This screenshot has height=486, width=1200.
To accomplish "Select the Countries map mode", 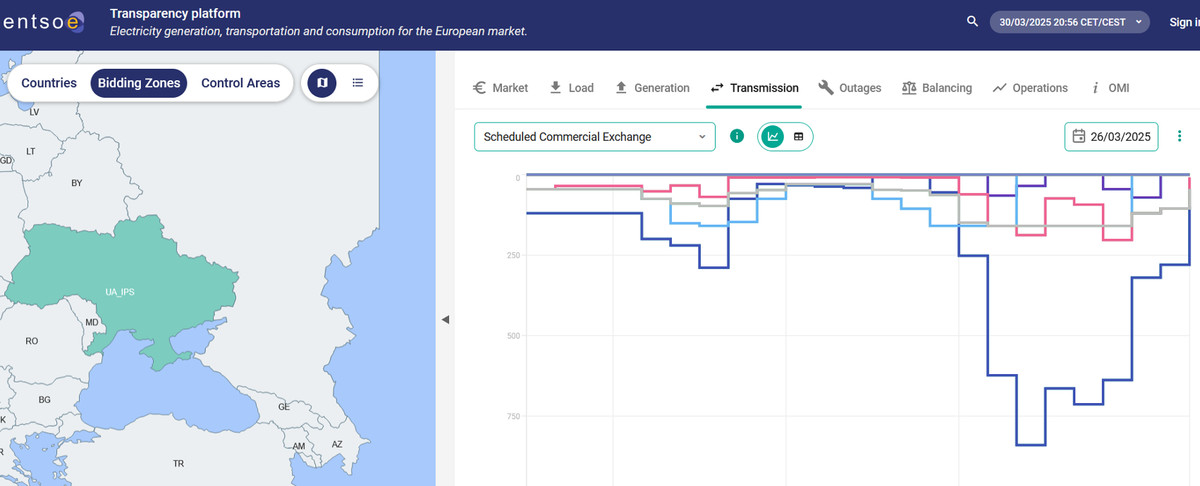I will 49,83.
